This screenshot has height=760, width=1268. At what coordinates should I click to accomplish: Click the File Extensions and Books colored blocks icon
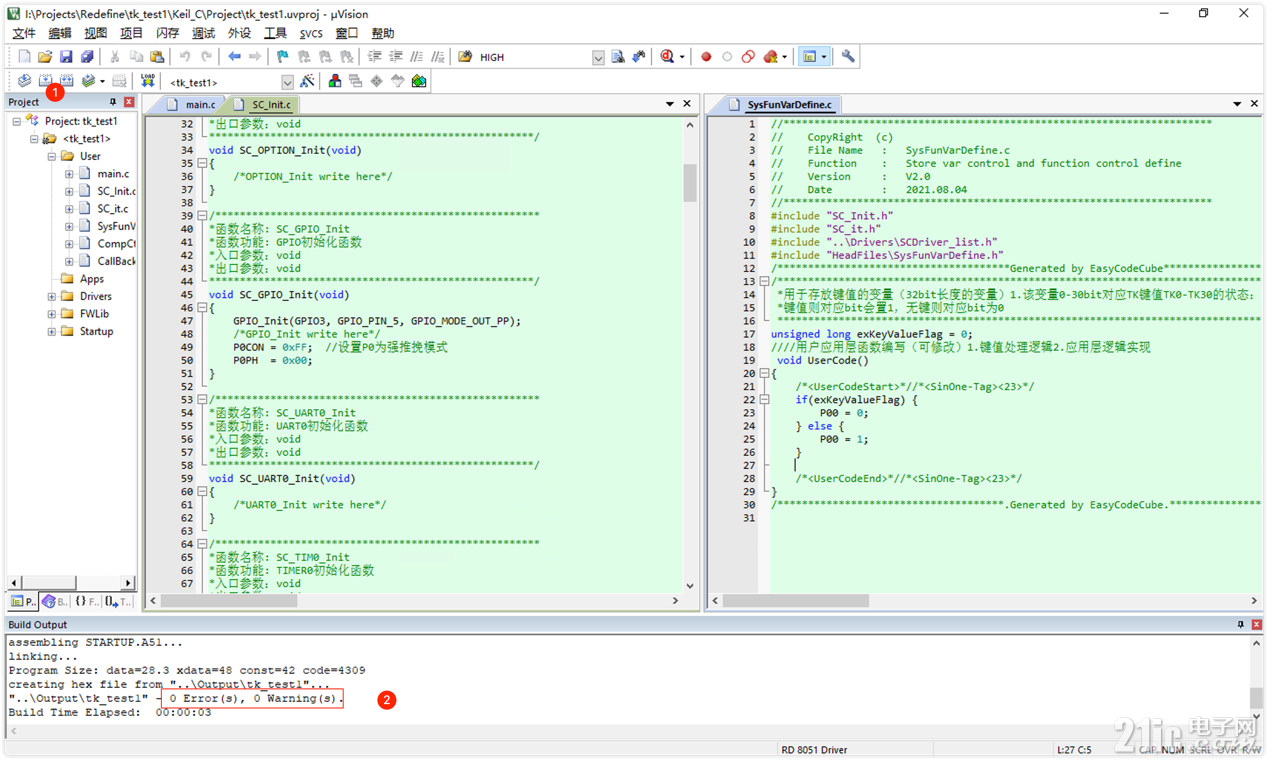(x=334, y=81)
